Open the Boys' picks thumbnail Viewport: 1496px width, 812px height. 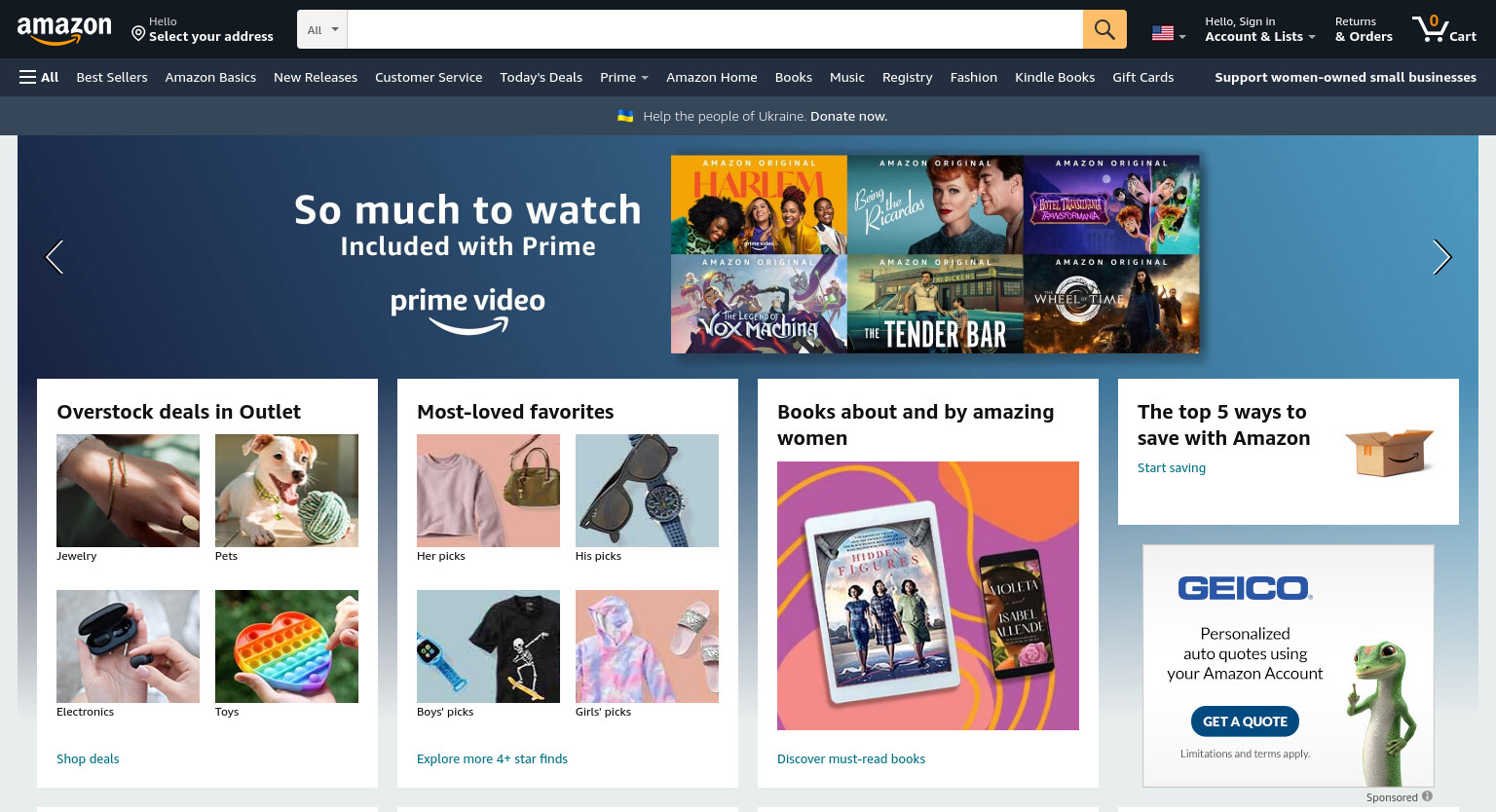tap(488, 646)
